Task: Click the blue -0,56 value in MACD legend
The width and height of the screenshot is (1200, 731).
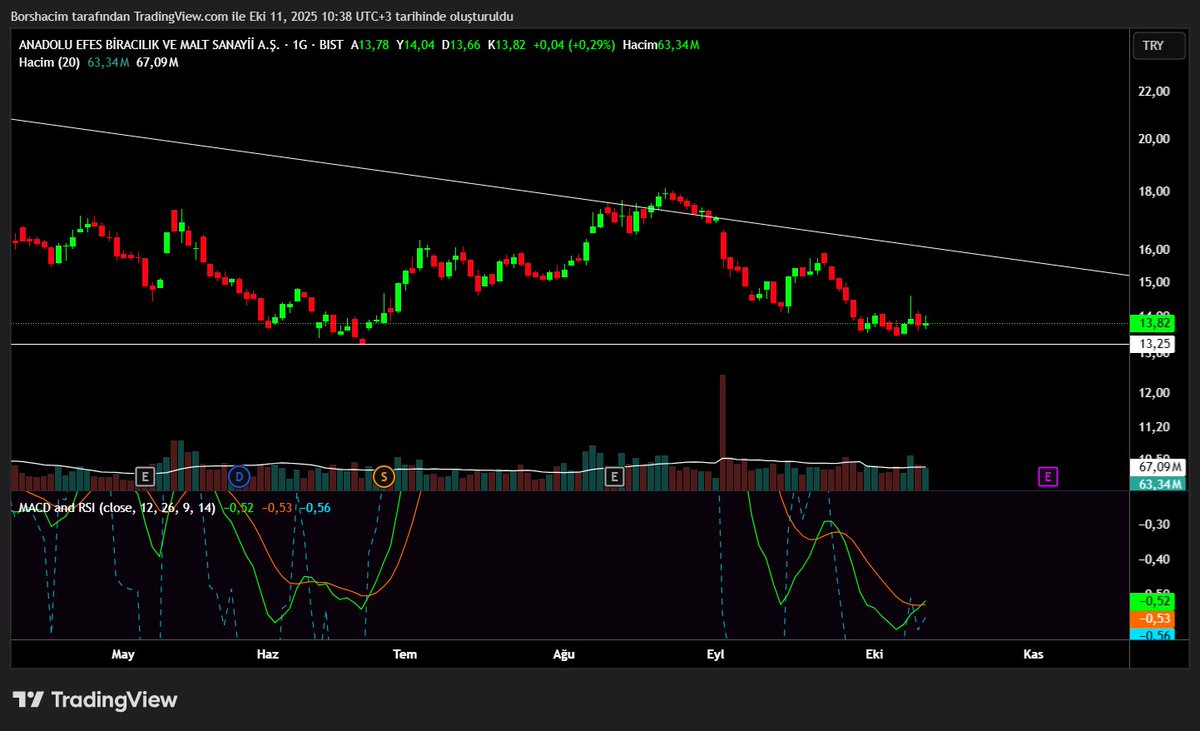Action: 317,508
